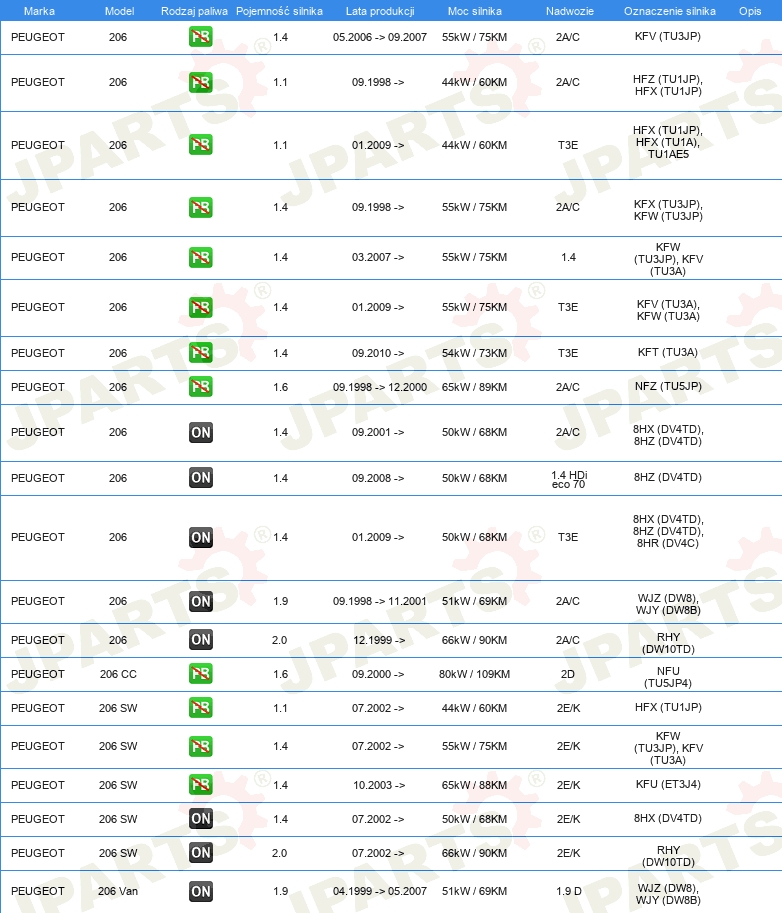Select the production date 09.2000 ->
Viewport: 782px width, 913px height.
tap(378, 674)
